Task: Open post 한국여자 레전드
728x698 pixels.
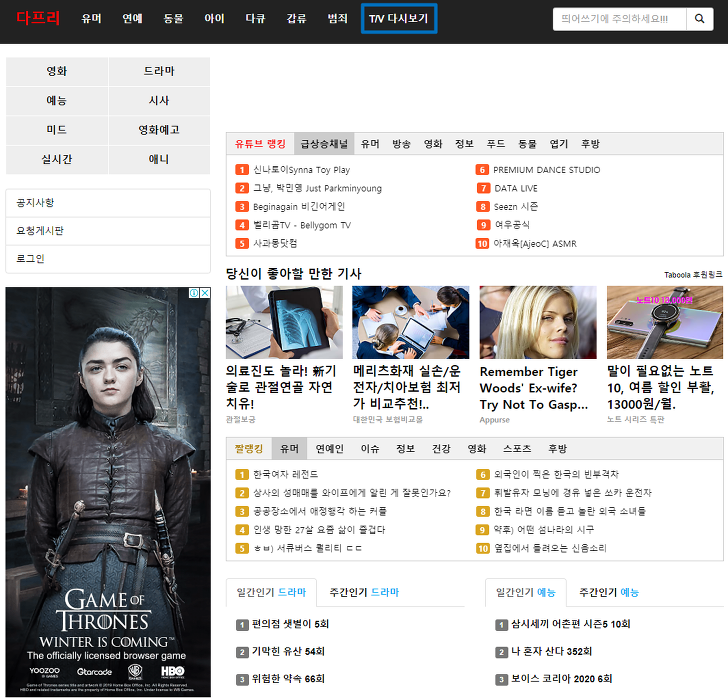Action: point(286,475)
